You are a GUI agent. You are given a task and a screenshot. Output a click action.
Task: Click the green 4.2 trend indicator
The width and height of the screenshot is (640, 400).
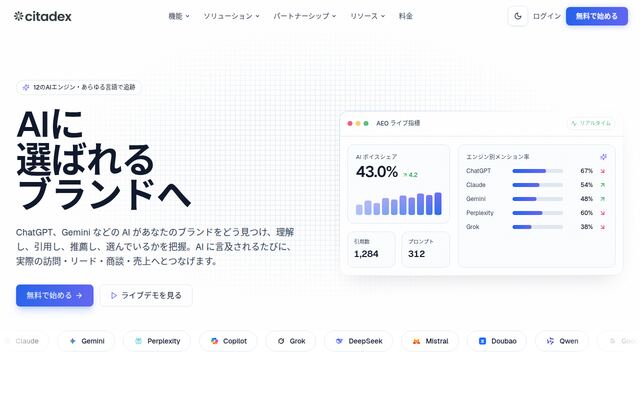coord(410,175)
